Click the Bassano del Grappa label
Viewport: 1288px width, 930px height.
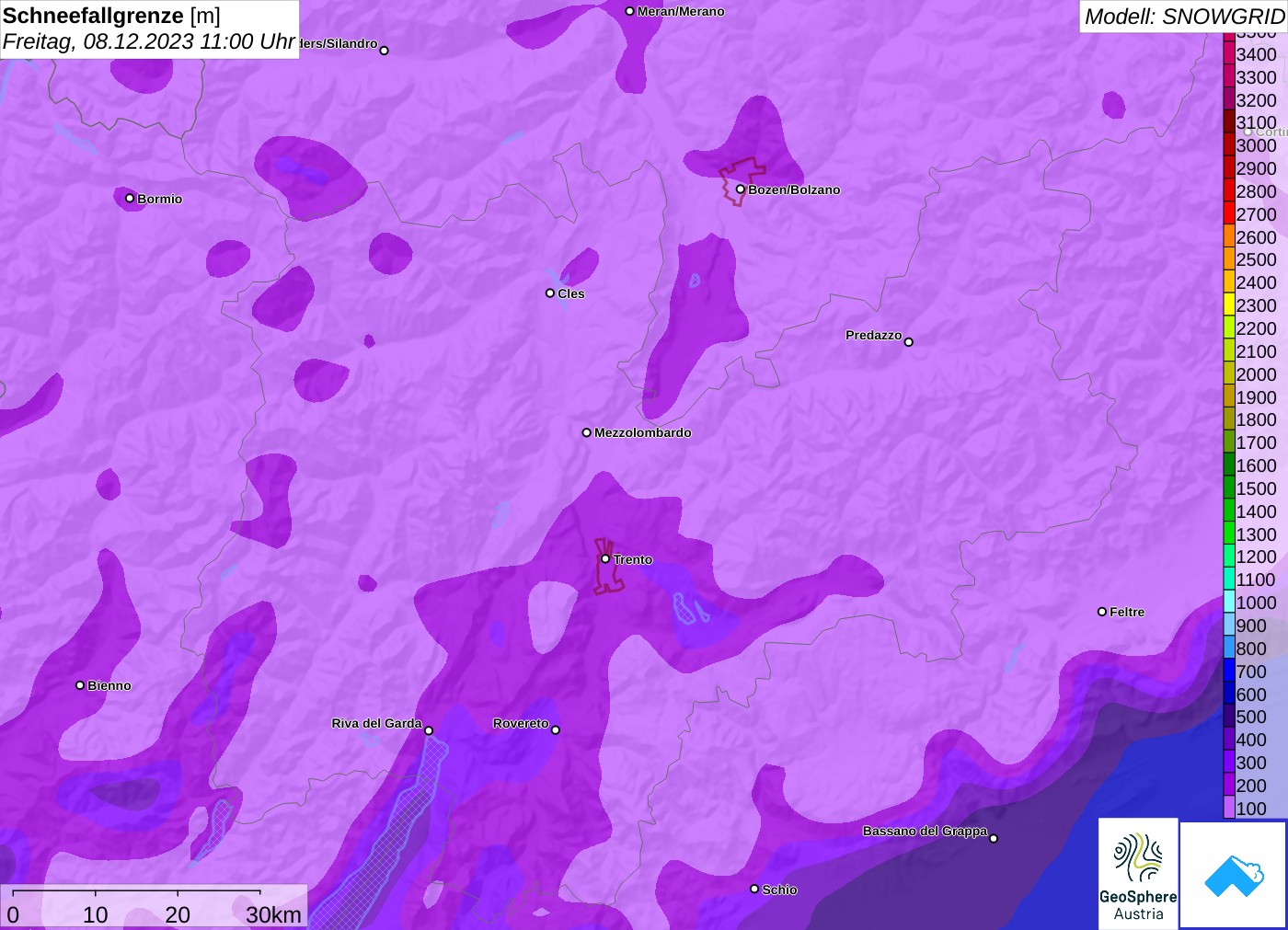pos(925,831)
